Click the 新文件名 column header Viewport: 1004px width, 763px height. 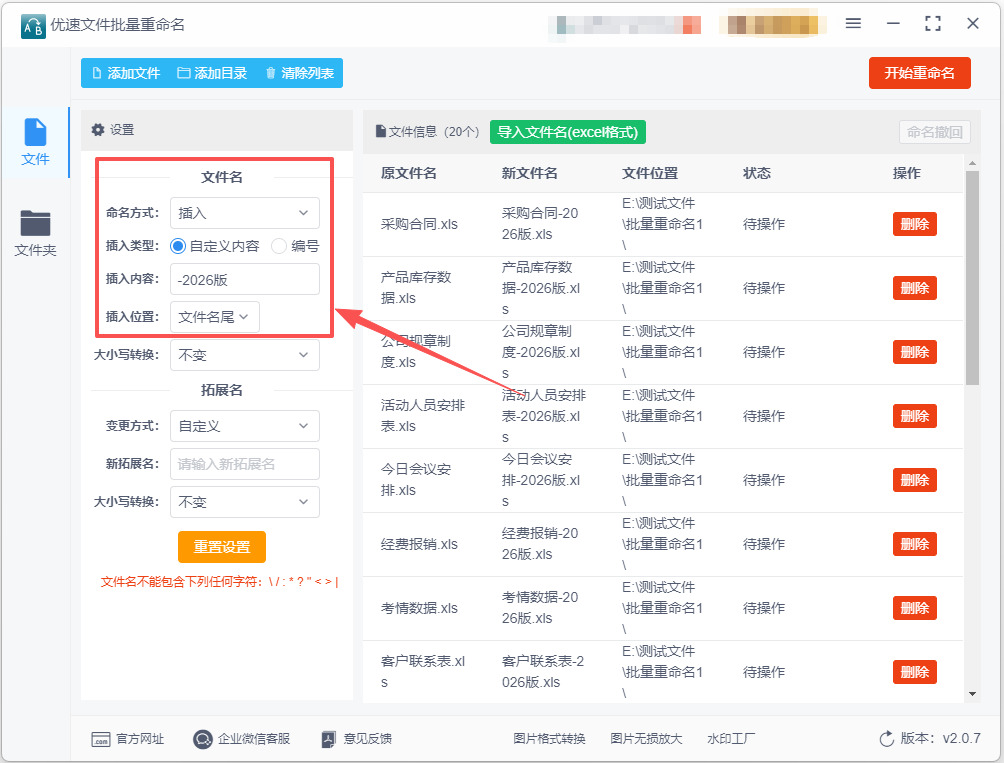pos(530,173)
